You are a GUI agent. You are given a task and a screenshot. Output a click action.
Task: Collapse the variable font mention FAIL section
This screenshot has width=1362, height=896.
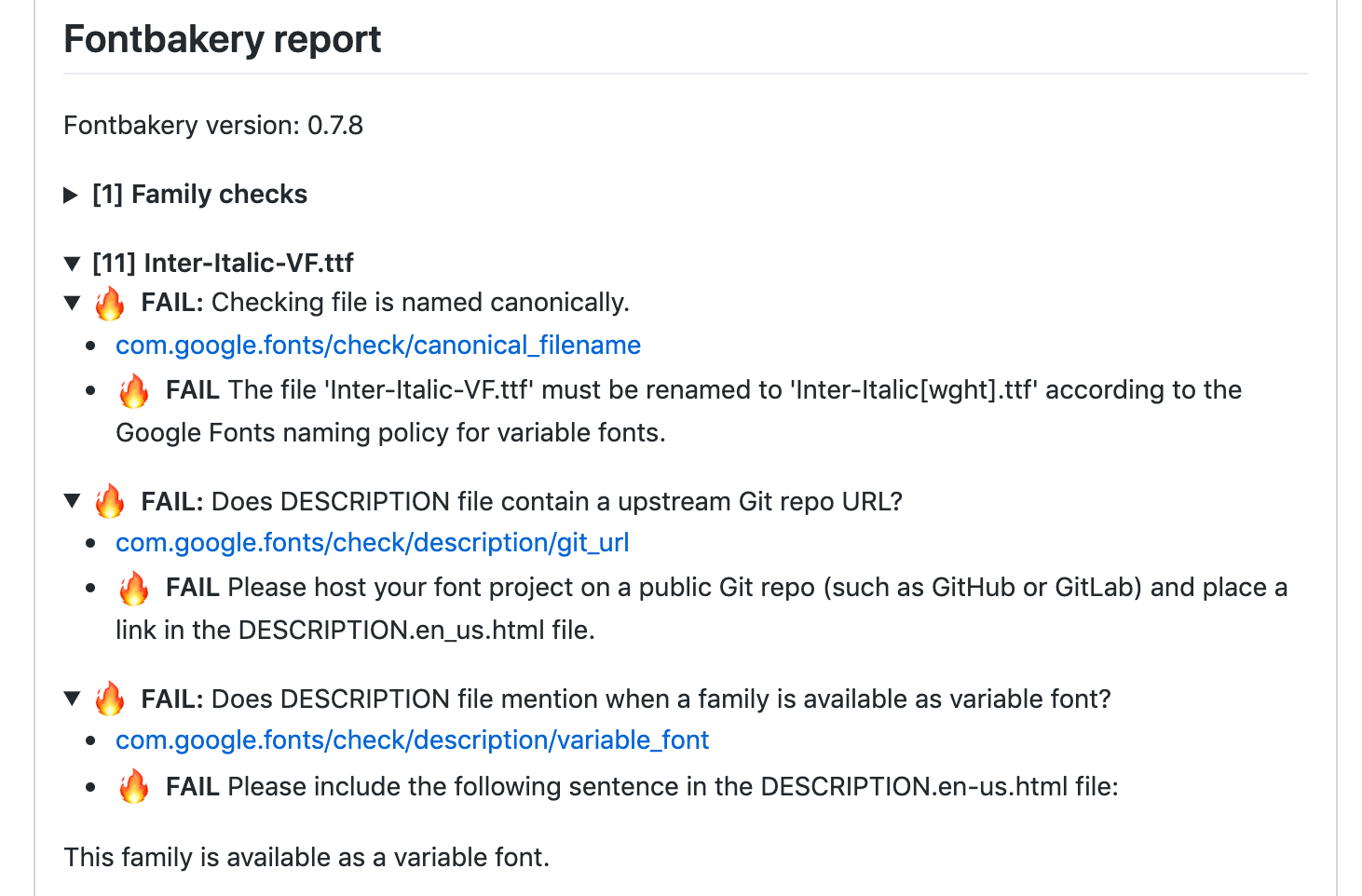point(72,698)
